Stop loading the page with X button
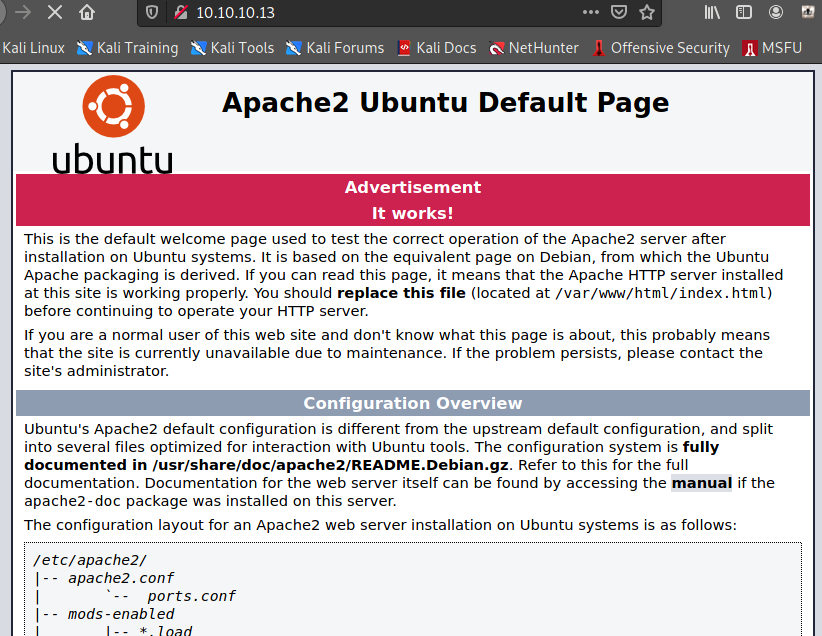The height and width of the screenshot is (636, 822). pyautogui.click(x=55, y=12)
